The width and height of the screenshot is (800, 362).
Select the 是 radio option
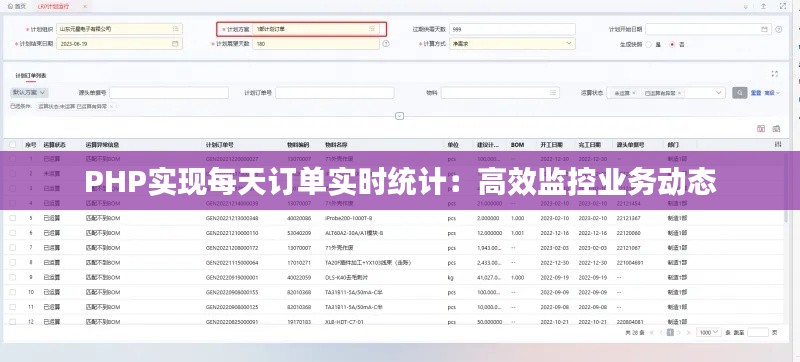(648, 44)
